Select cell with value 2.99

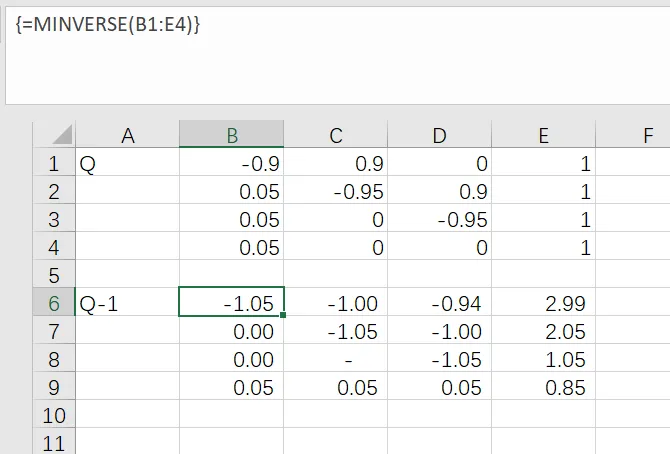click(x=543, y=303)
